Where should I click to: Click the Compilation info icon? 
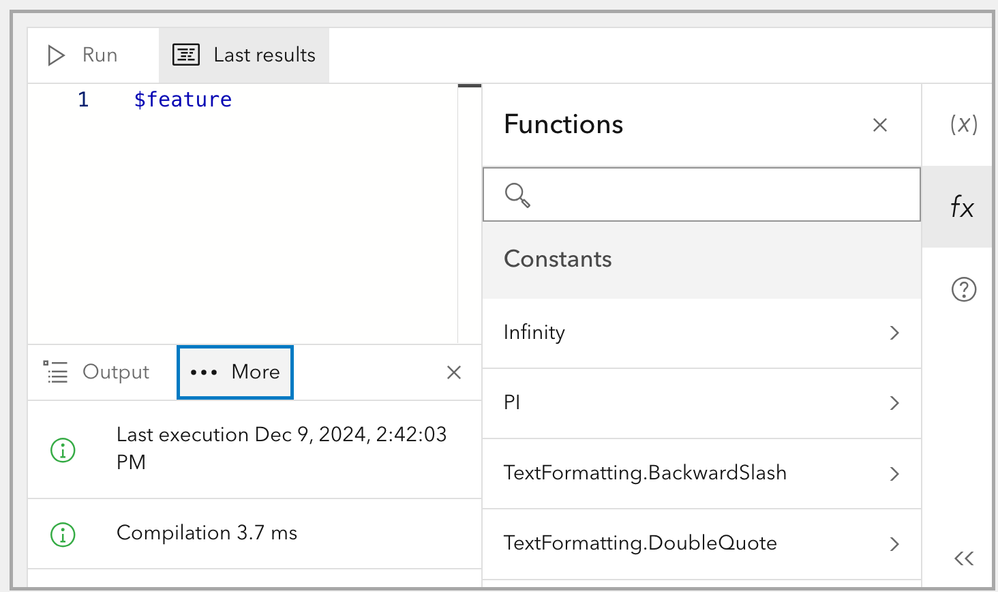(62, 534)
